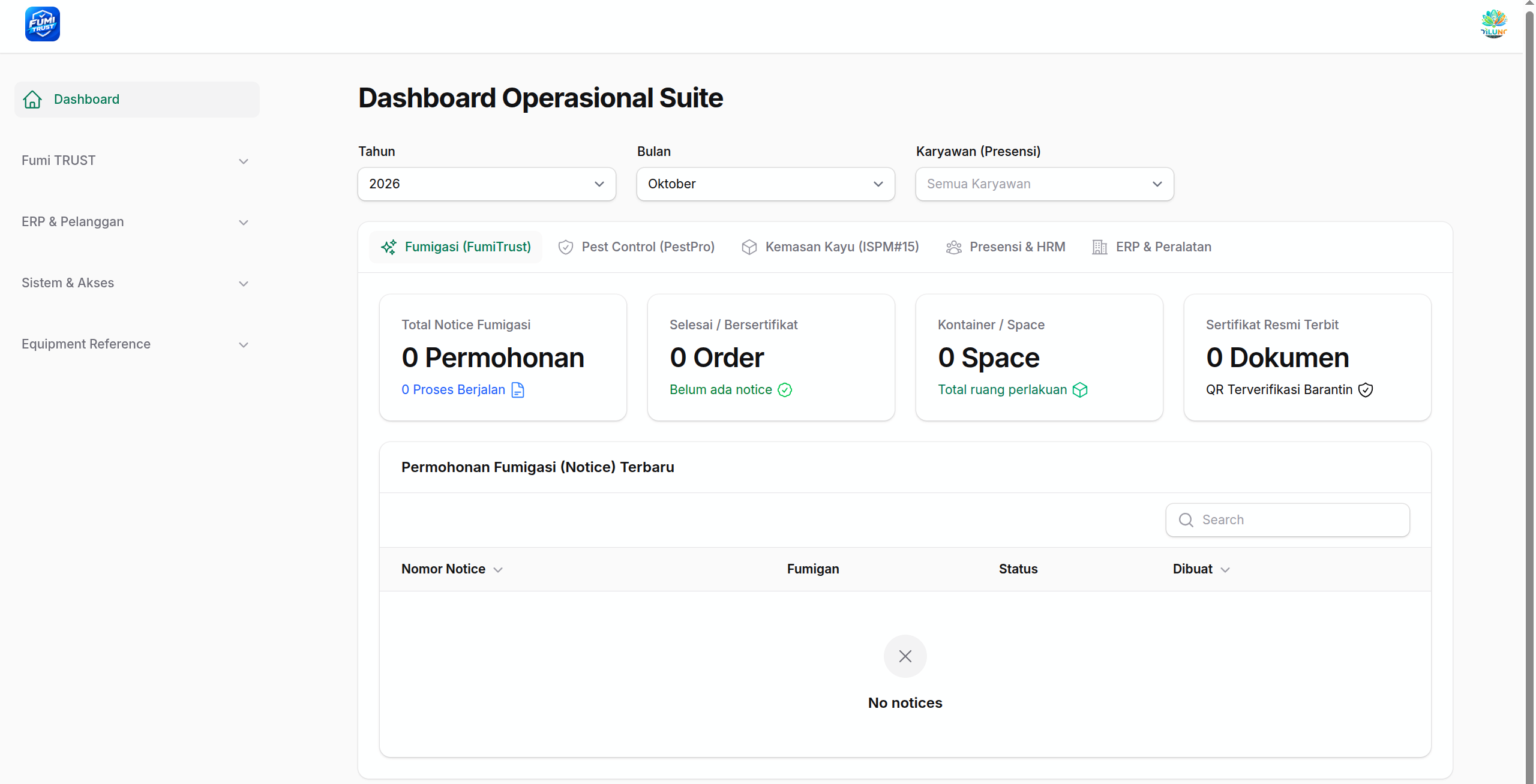Screen dimensions: 1536x784
Task: Click the Selesai / Bersertifikat label
Action: [734, 325]
